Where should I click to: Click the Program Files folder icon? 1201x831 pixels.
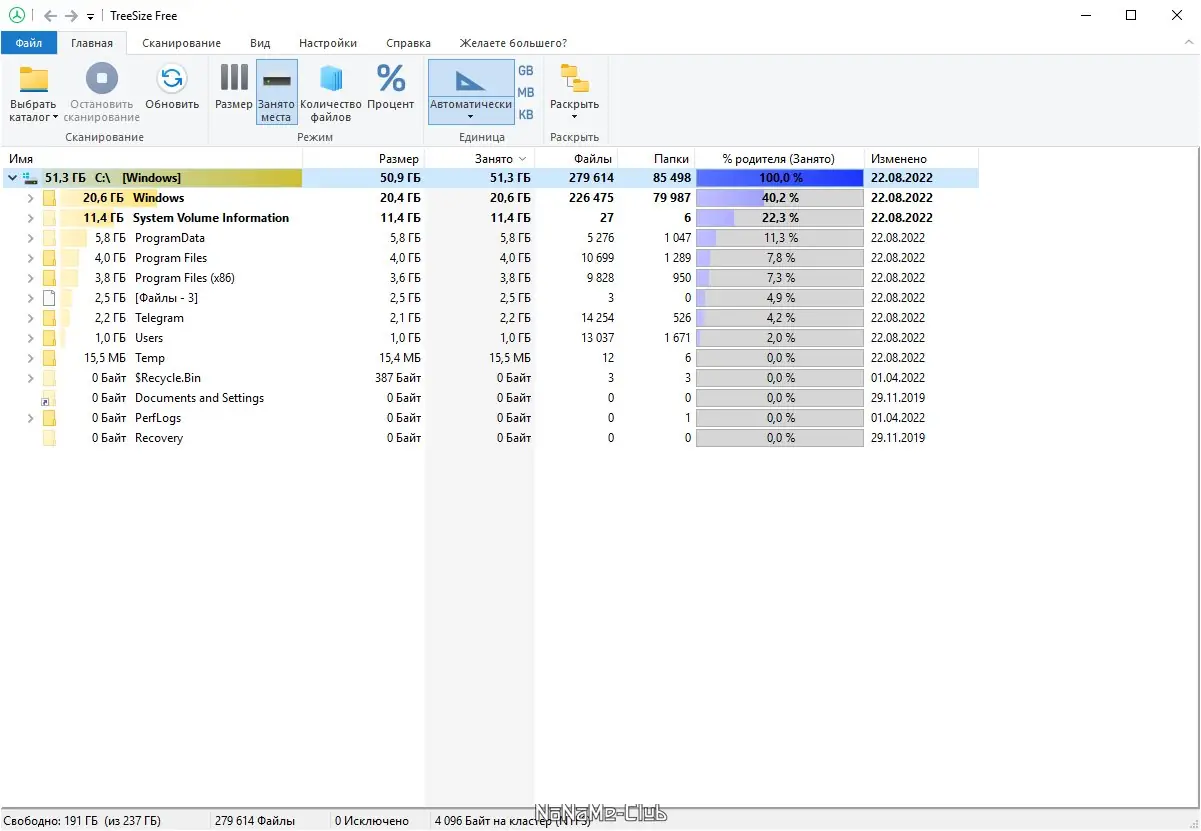(x=49, y=258)
